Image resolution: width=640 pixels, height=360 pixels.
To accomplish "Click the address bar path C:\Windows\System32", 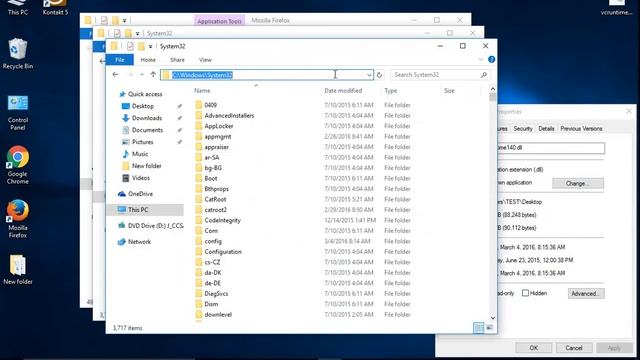I will point(202,75).
